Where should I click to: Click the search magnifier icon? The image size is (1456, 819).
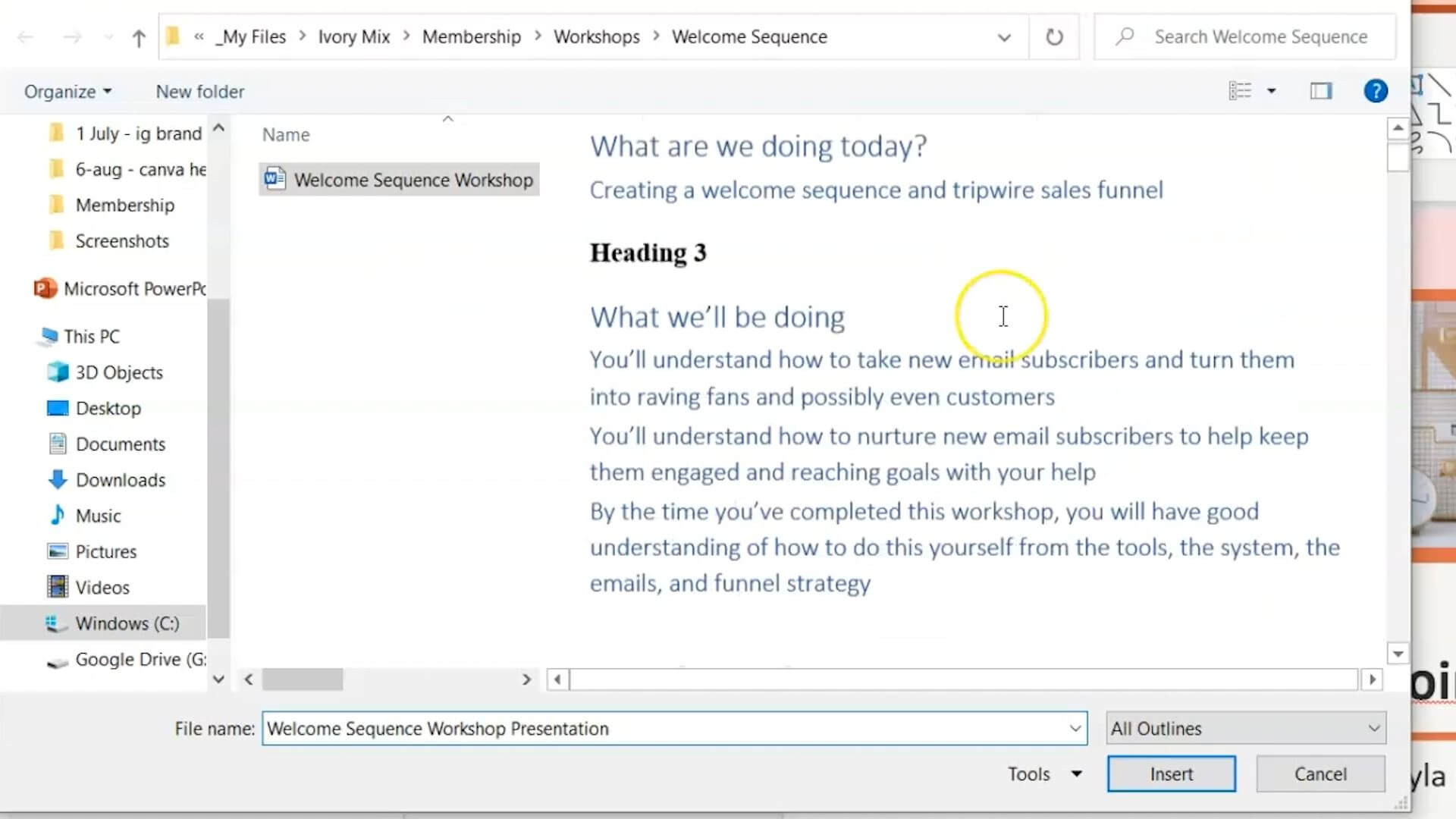pos(1125,36)
